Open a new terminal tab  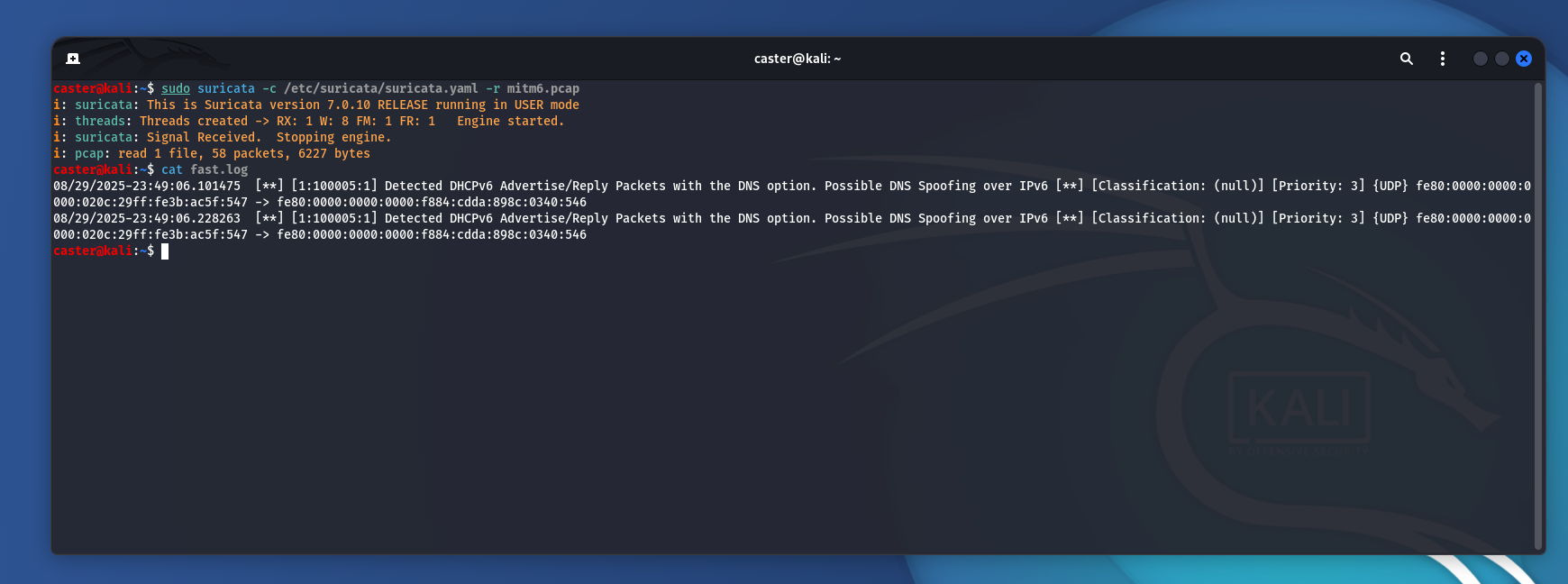[73, 59]
